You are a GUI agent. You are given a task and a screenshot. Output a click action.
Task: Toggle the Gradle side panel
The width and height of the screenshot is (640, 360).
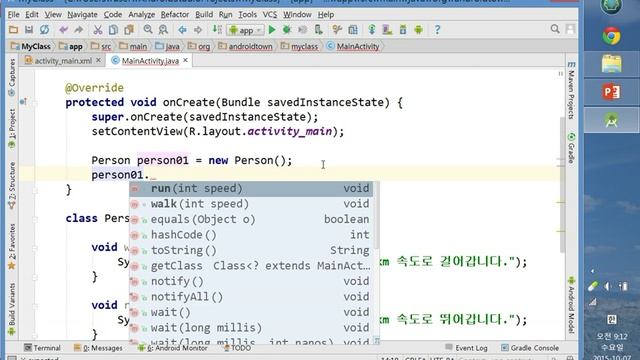pos(572,148)
